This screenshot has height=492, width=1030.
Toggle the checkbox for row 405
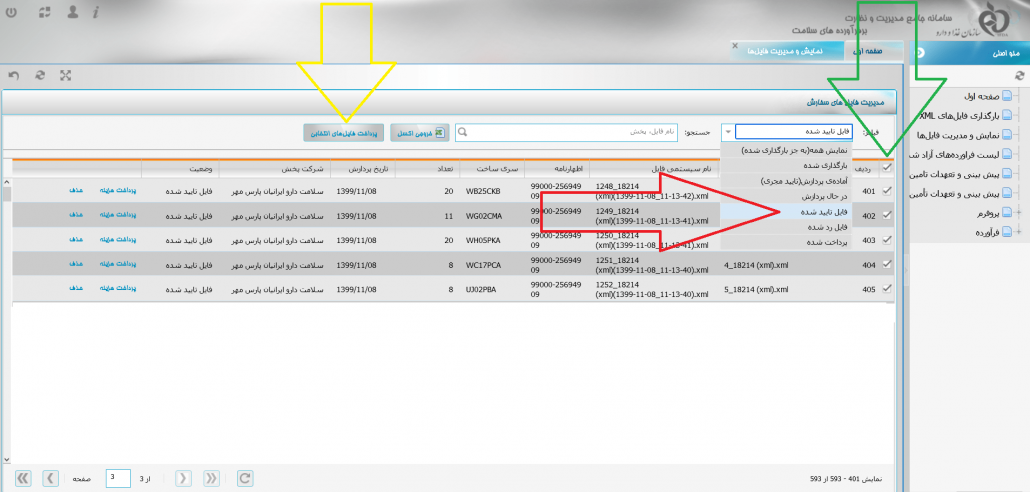[x=887, y=289]
